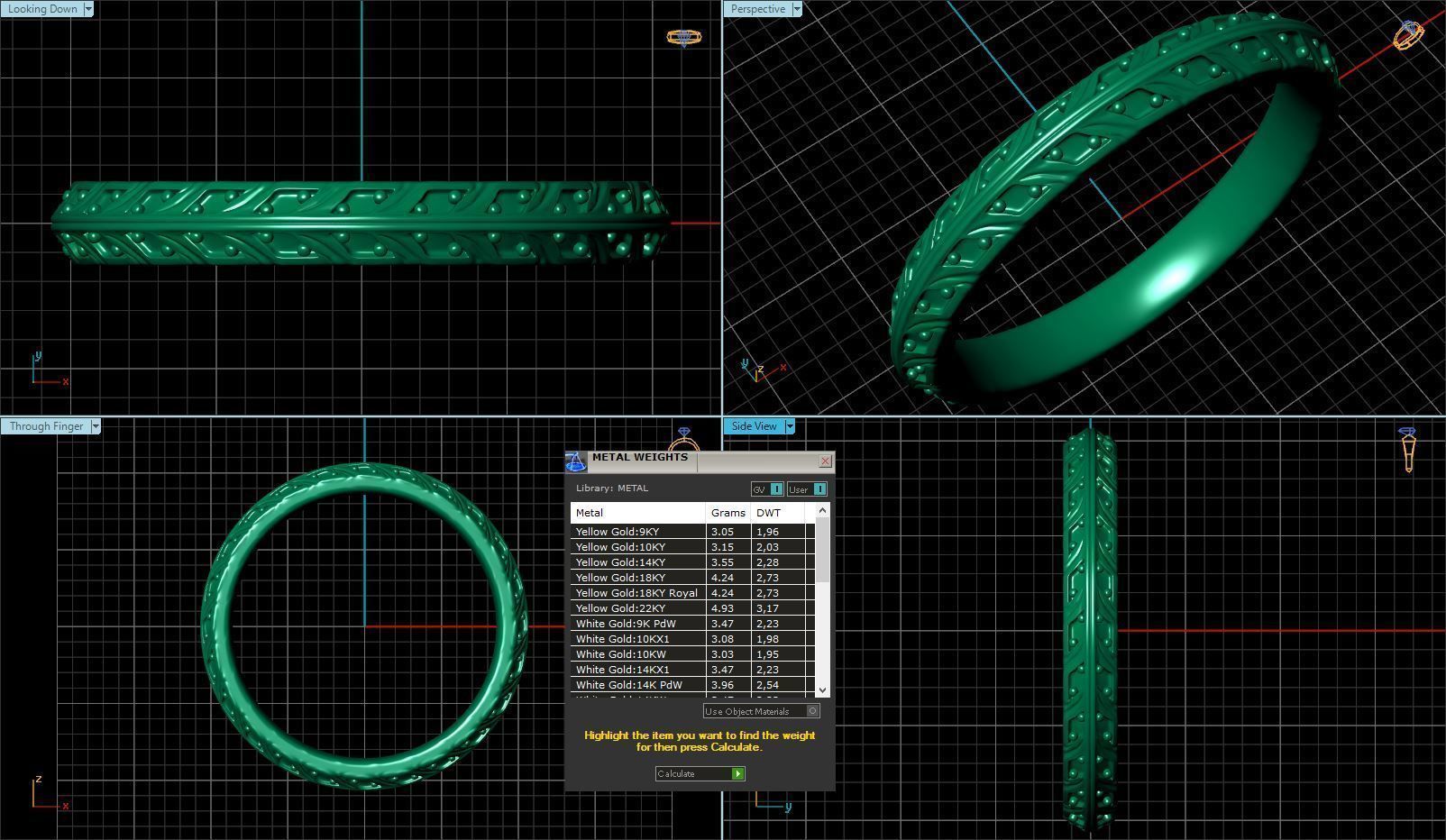Click the green arrow on Calculate
1446x840 pixels.
[737, 773]
